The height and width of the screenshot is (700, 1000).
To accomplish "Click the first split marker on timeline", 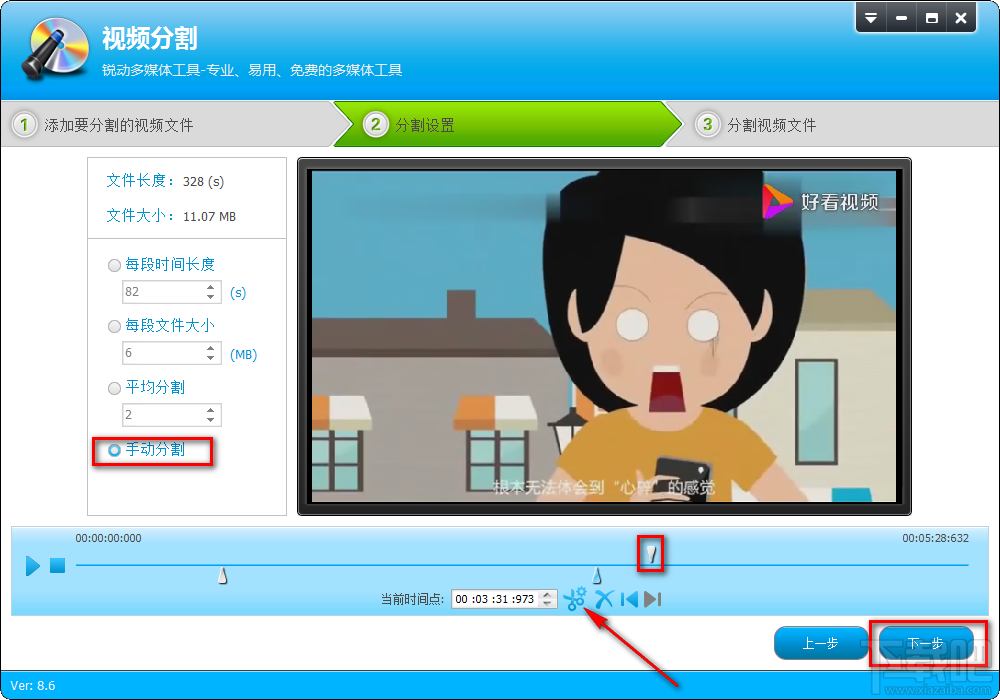I will (x=223, y=576).
